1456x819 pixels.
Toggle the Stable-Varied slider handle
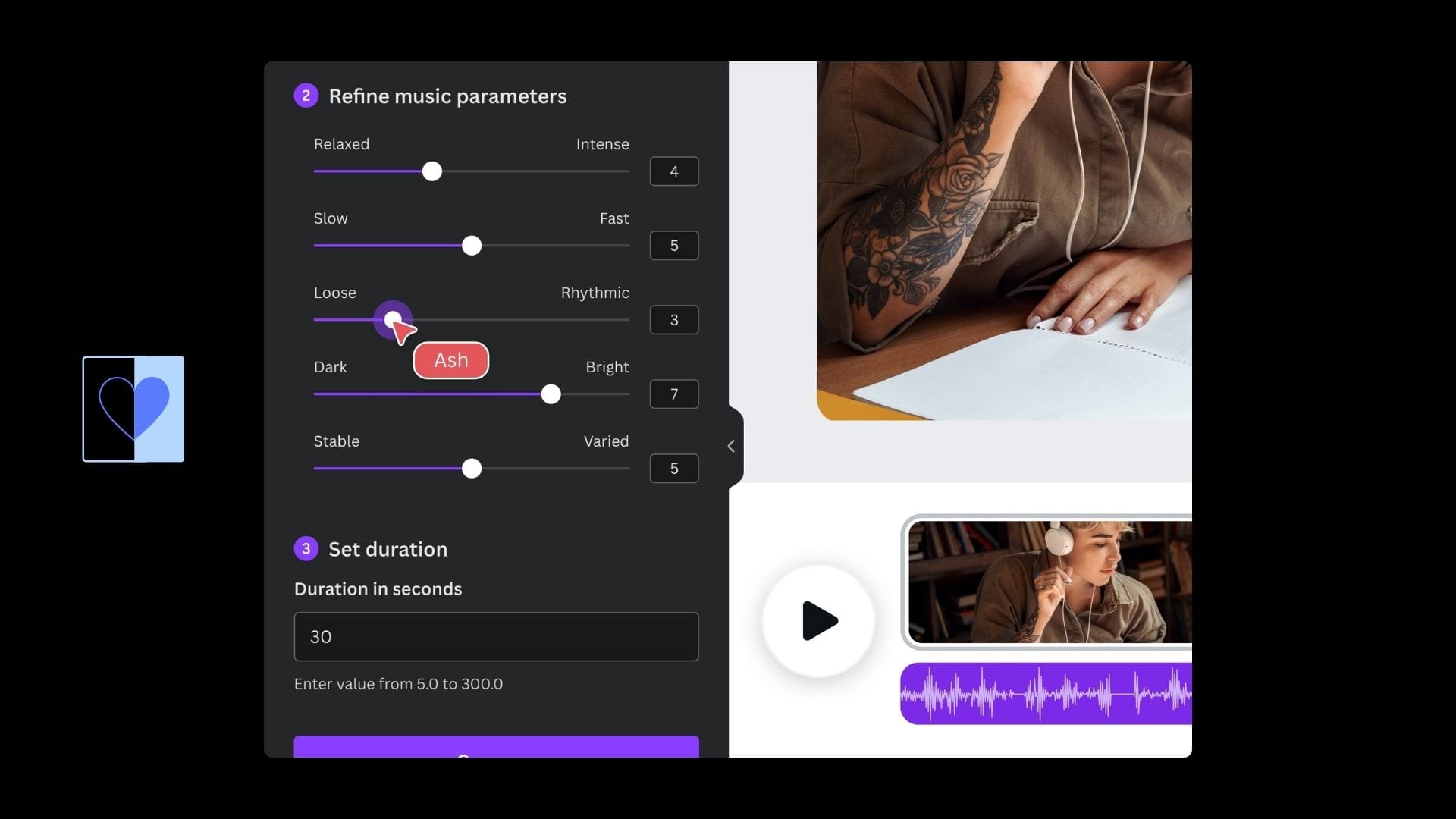click(x=471, y=469)
